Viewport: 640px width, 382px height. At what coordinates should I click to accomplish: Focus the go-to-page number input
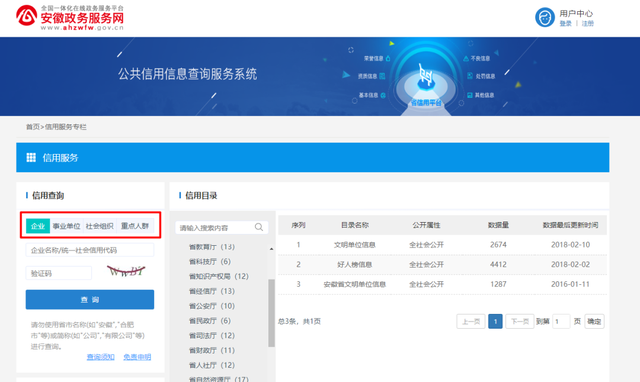pyautogui.click(x=561, y=322)
